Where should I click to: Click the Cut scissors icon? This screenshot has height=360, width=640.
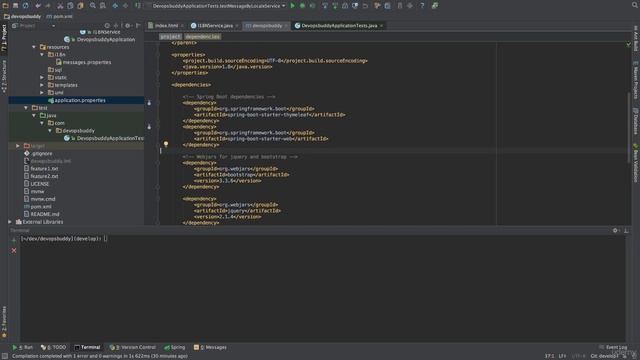click(x=60, y=6)
